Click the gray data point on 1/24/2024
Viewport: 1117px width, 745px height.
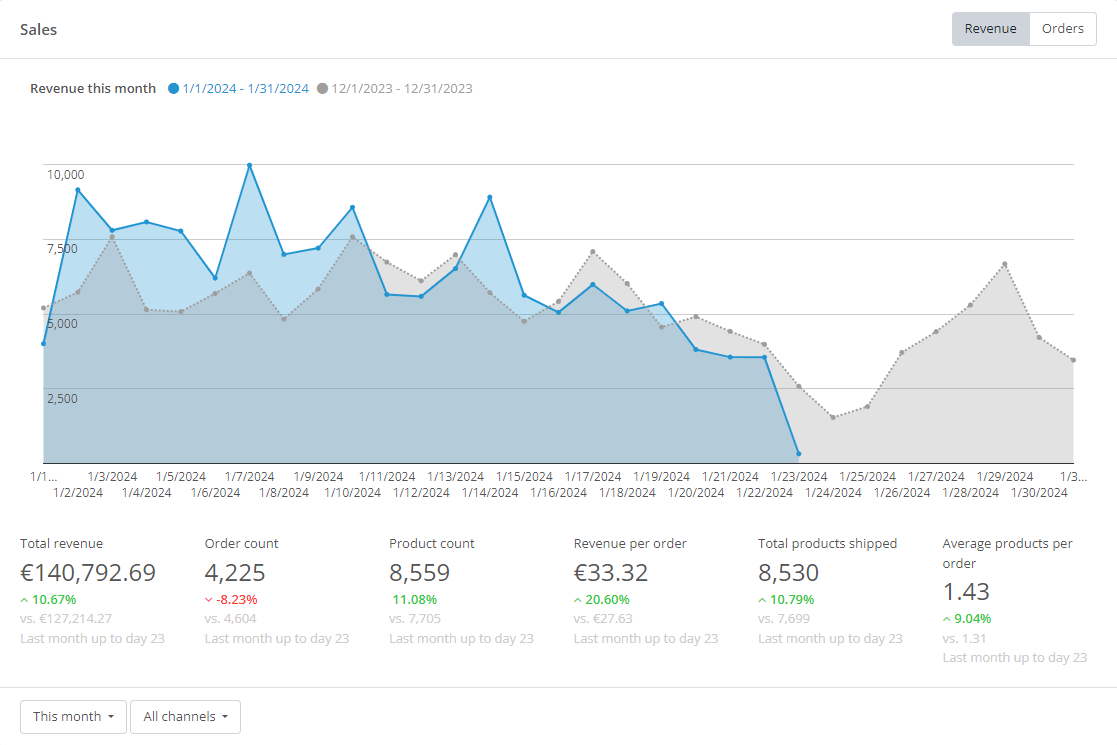pyautogui.click(x=833, y=417)
